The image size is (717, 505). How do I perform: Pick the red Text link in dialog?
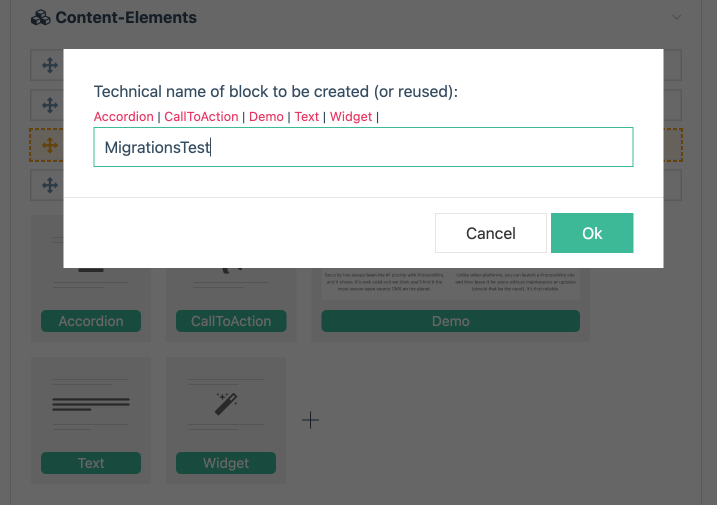point(307,117)
